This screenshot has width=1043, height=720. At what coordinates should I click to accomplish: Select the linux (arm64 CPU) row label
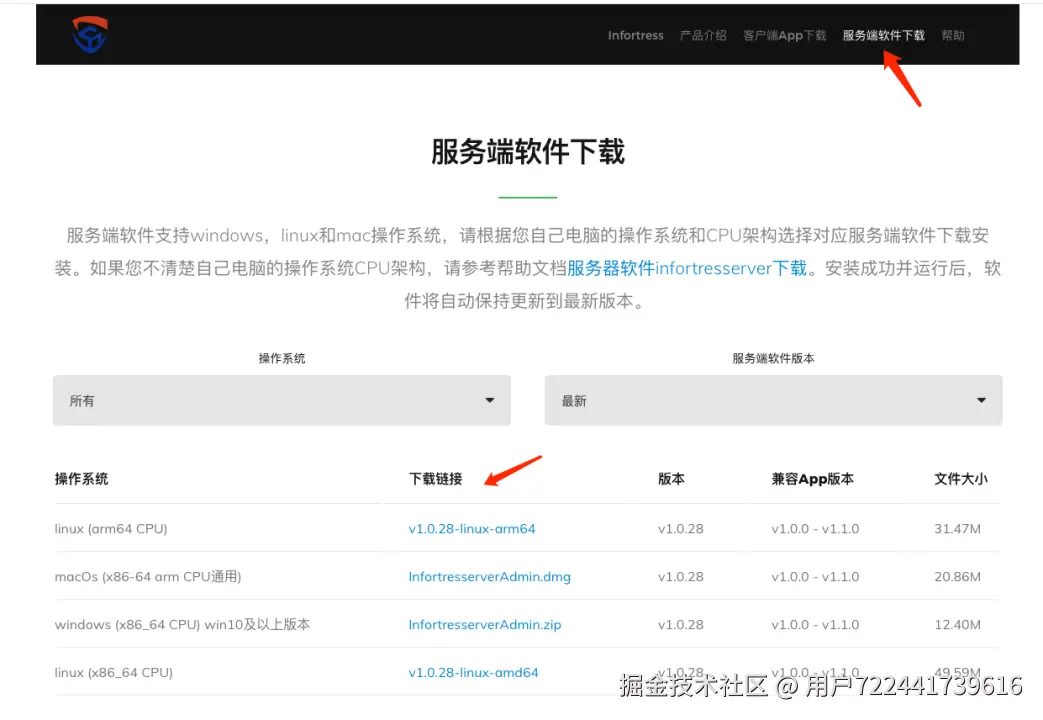click(x=111, y=529)
